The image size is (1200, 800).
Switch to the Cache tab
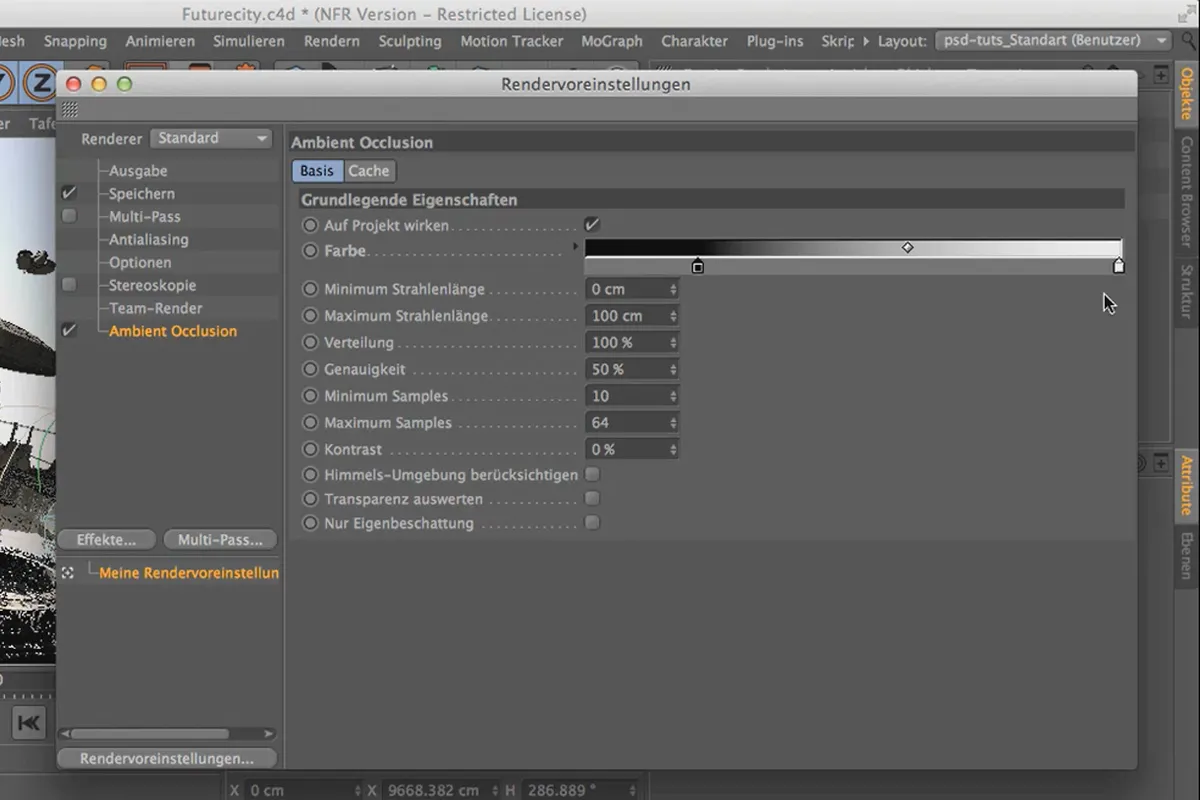click(x=369, y=171)
